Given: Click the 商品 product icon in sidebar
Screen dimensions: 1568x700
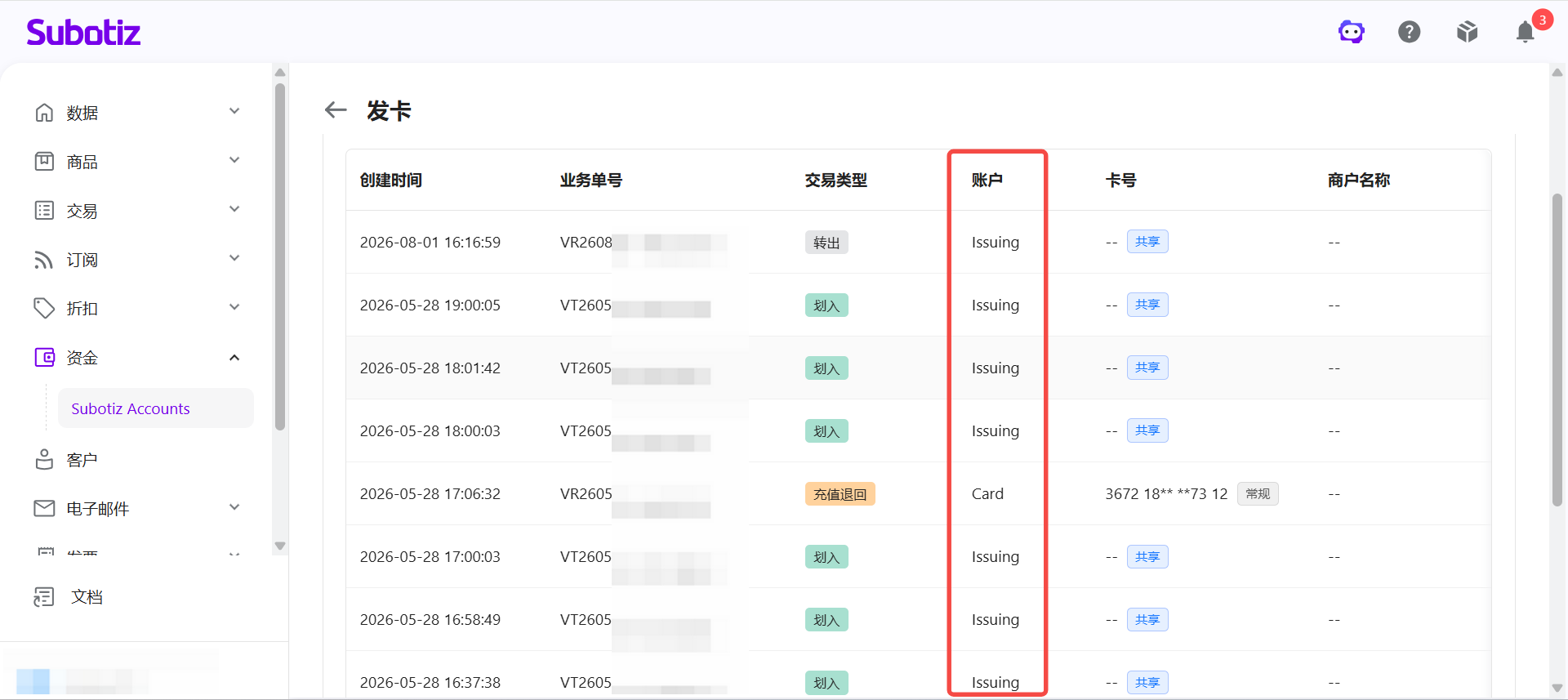Looking at the screenshot, I should point(44,161).
